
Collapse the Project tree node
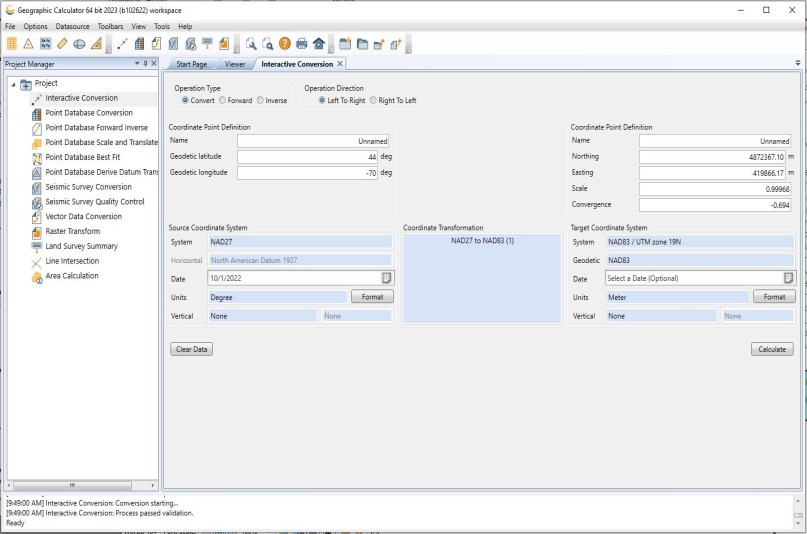click(x=13, y=84)
